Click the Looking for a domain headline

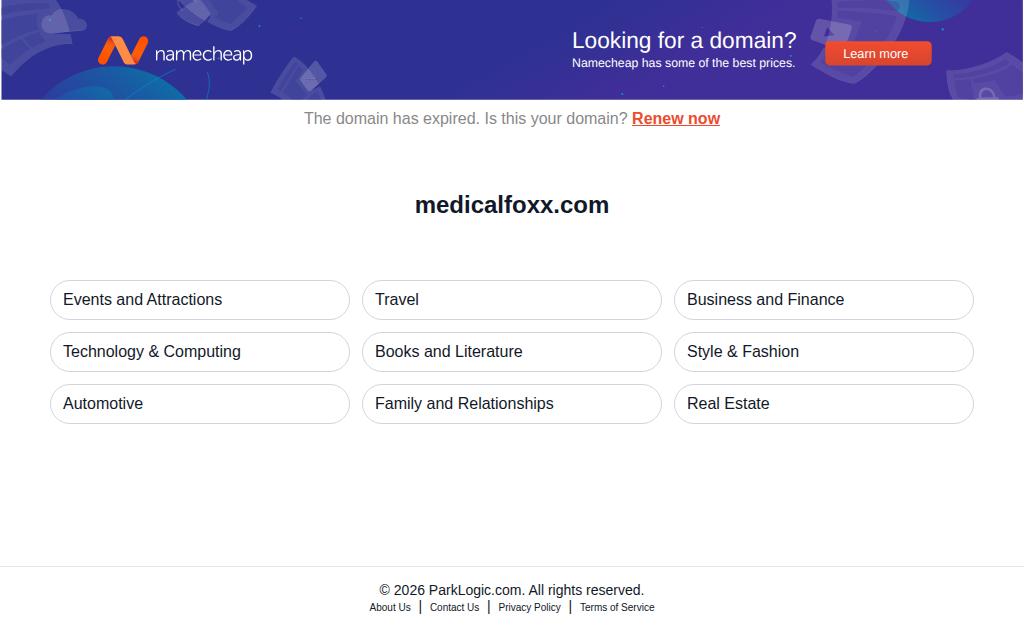pyautogui.click(x=684, y=40)
